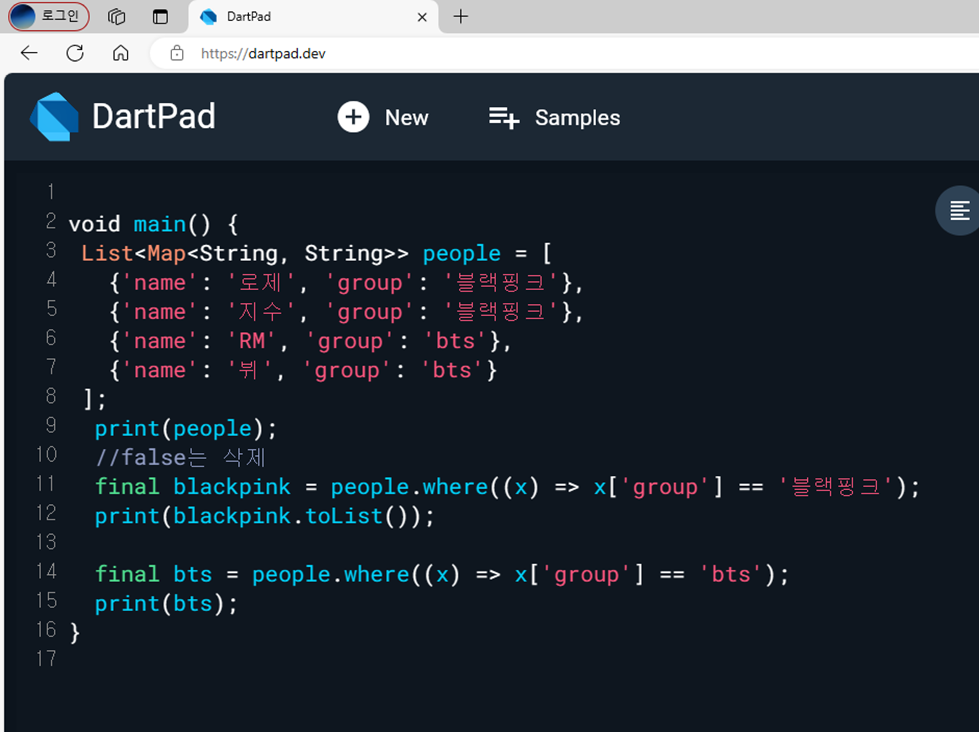The width and height of the screenshot is (979, 732).
Task: Close the DartPad tab
Action: click(422, 17)
